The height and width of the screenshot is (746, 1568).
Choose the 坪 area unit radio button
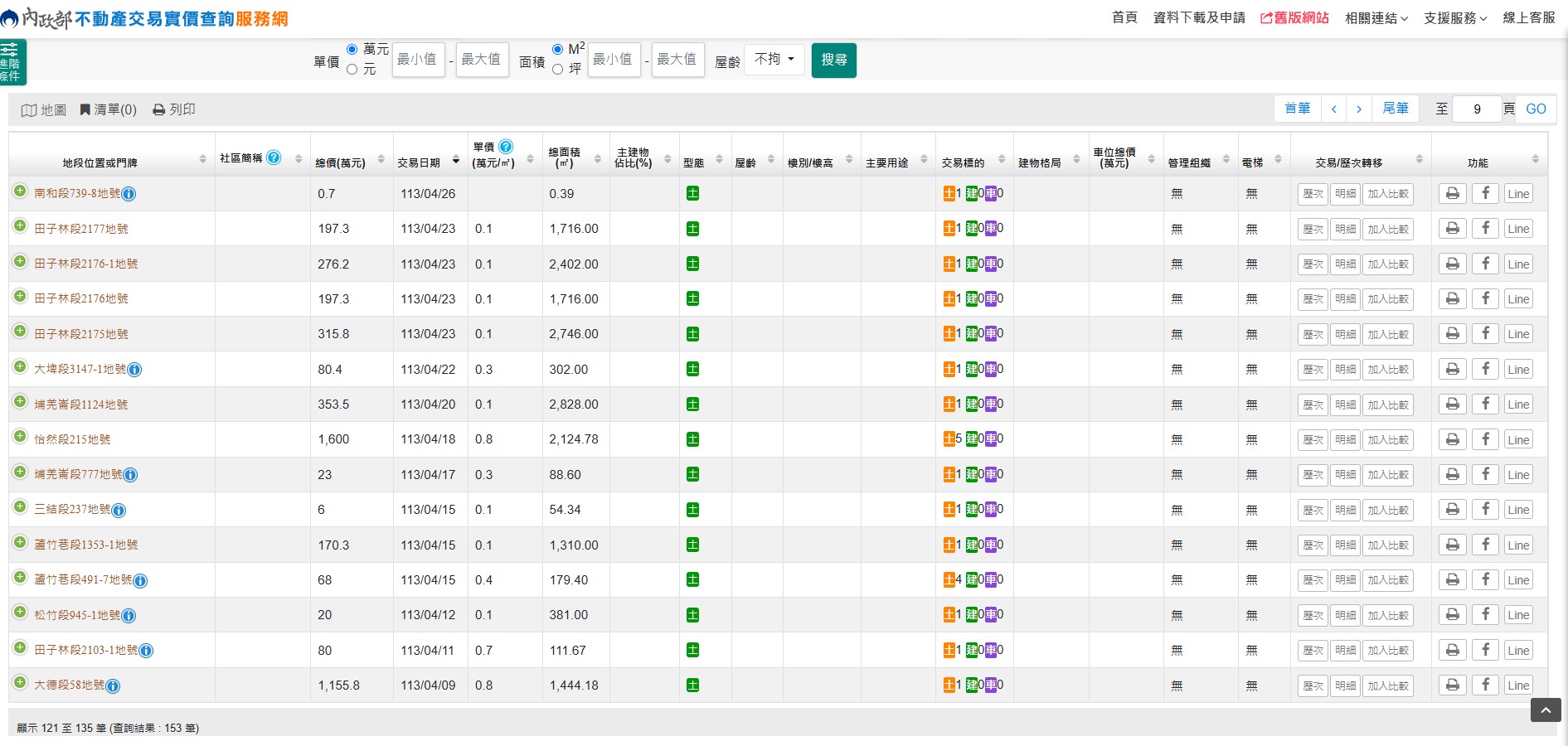pyautogui.click(x=558, y=70)
